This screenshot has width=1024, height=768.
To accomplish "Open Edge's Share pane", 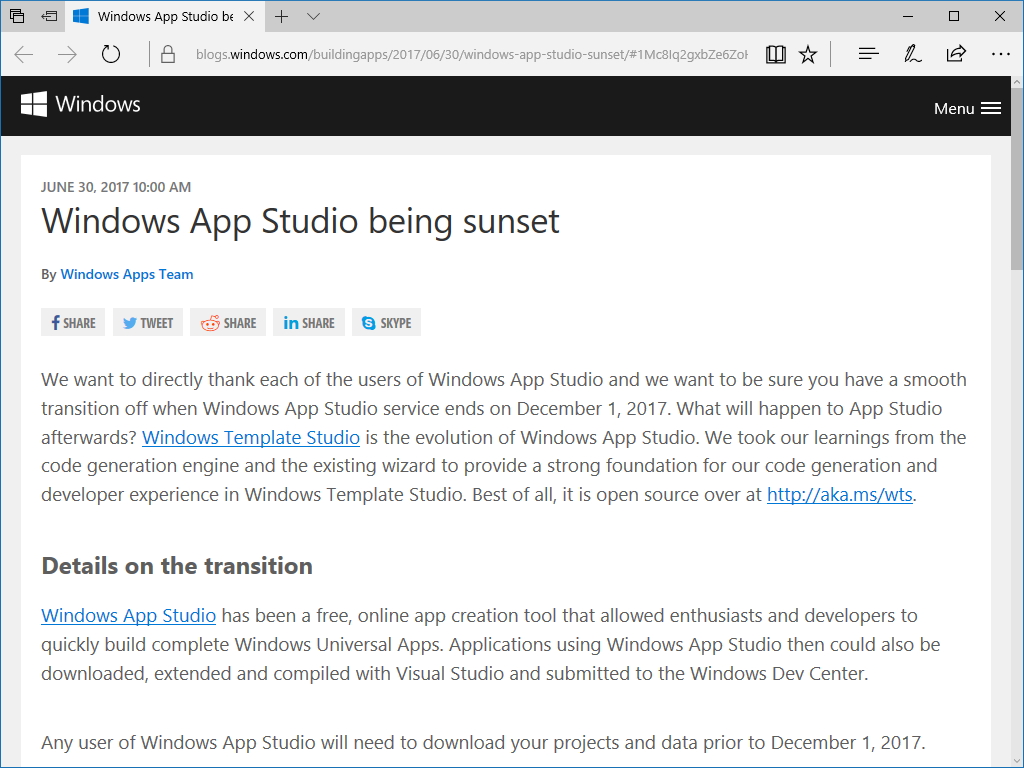I will (956, 54).
